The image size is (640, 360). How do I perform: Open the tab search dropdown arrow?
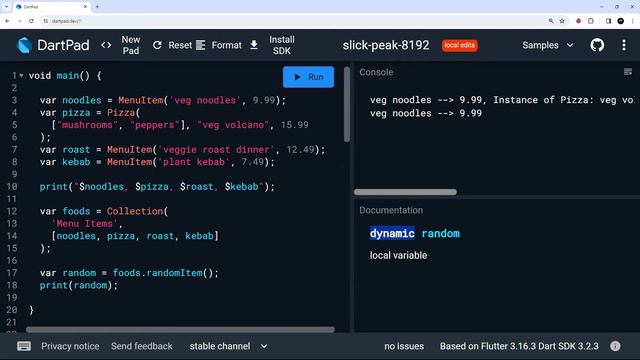click(6, 7)
